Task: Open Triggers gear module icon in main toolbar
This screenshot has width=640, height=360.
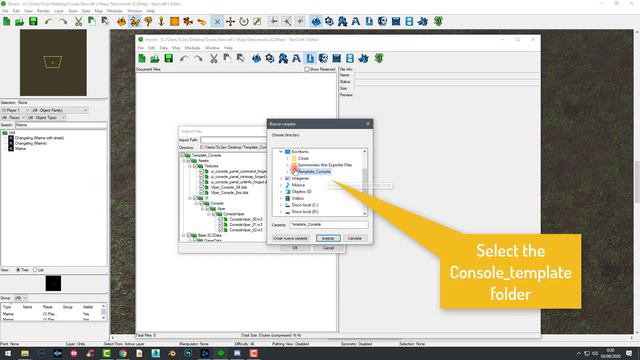Action: click(329, 22)
